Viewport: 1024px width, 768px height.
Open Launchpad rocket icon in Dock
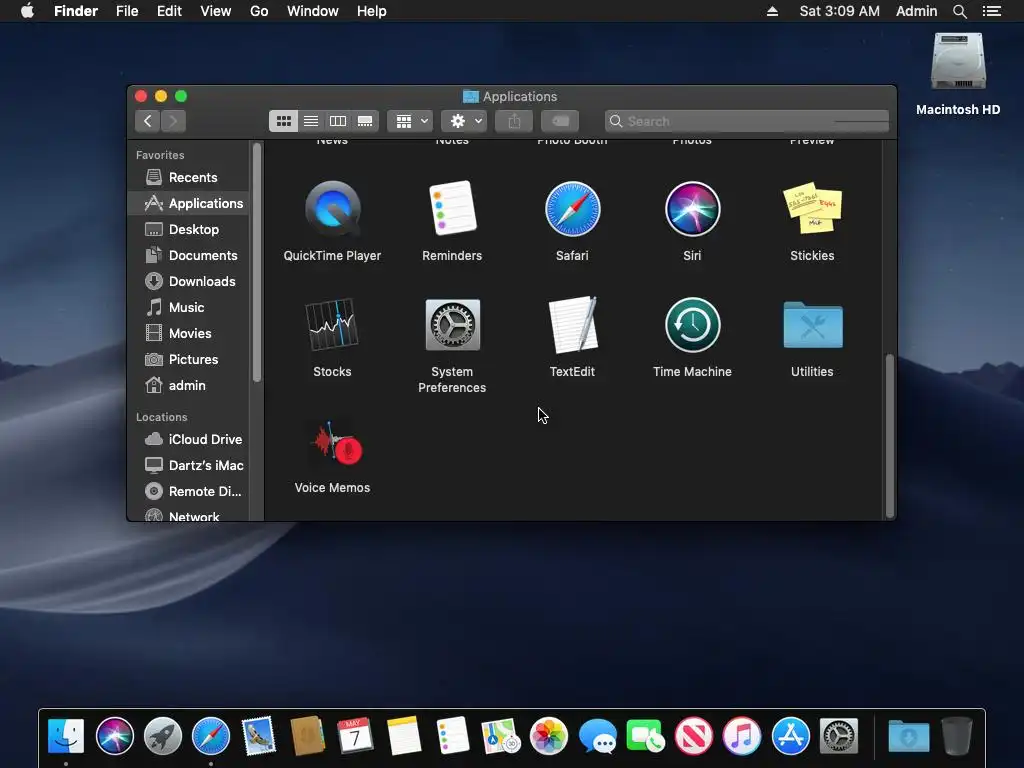tap(163, 736)
